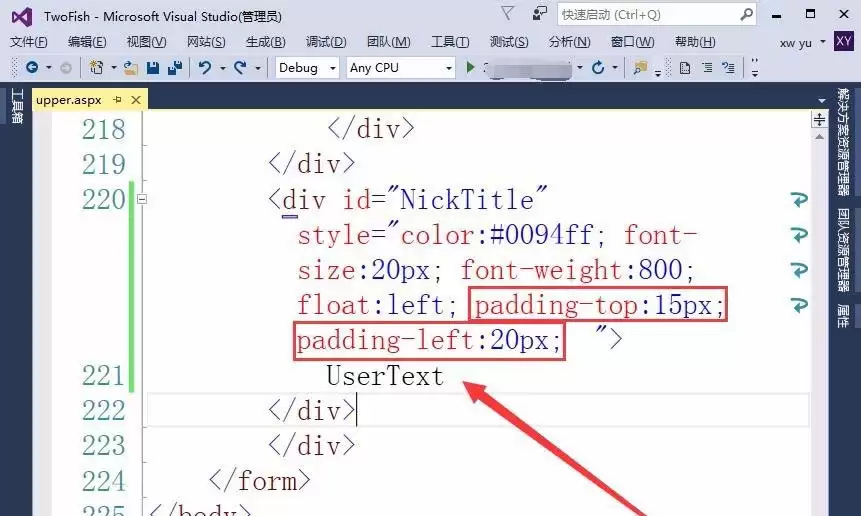This screenshot has width=861, height=516.
Task: Click the New Project toolbar icon
Action: click(x=97, y=68)
